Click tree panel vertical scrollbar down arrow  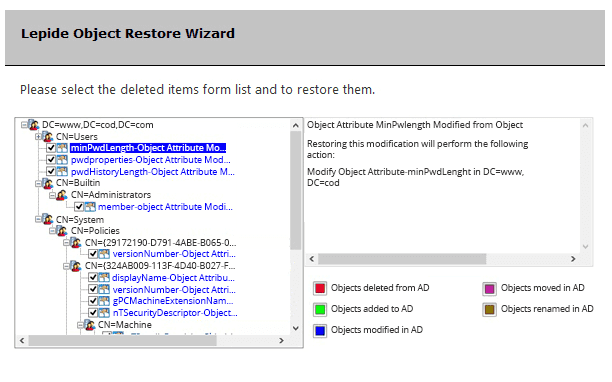(296, 329)
